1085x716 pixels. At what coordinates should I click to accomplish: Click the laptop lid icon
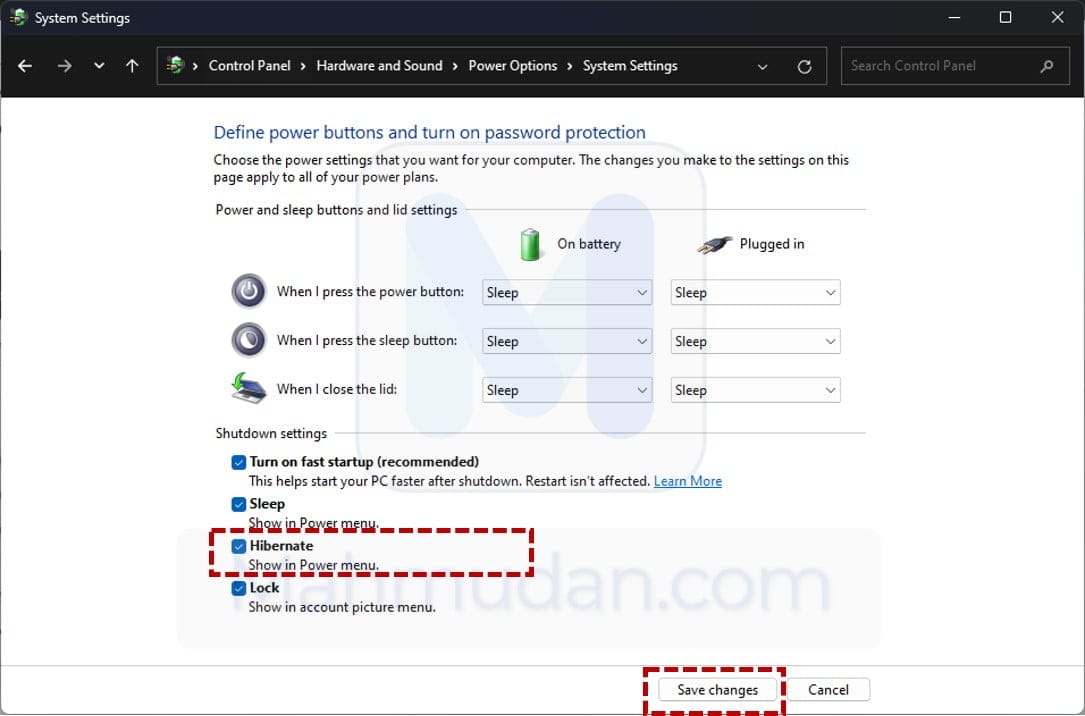click(x=249, y=388)
